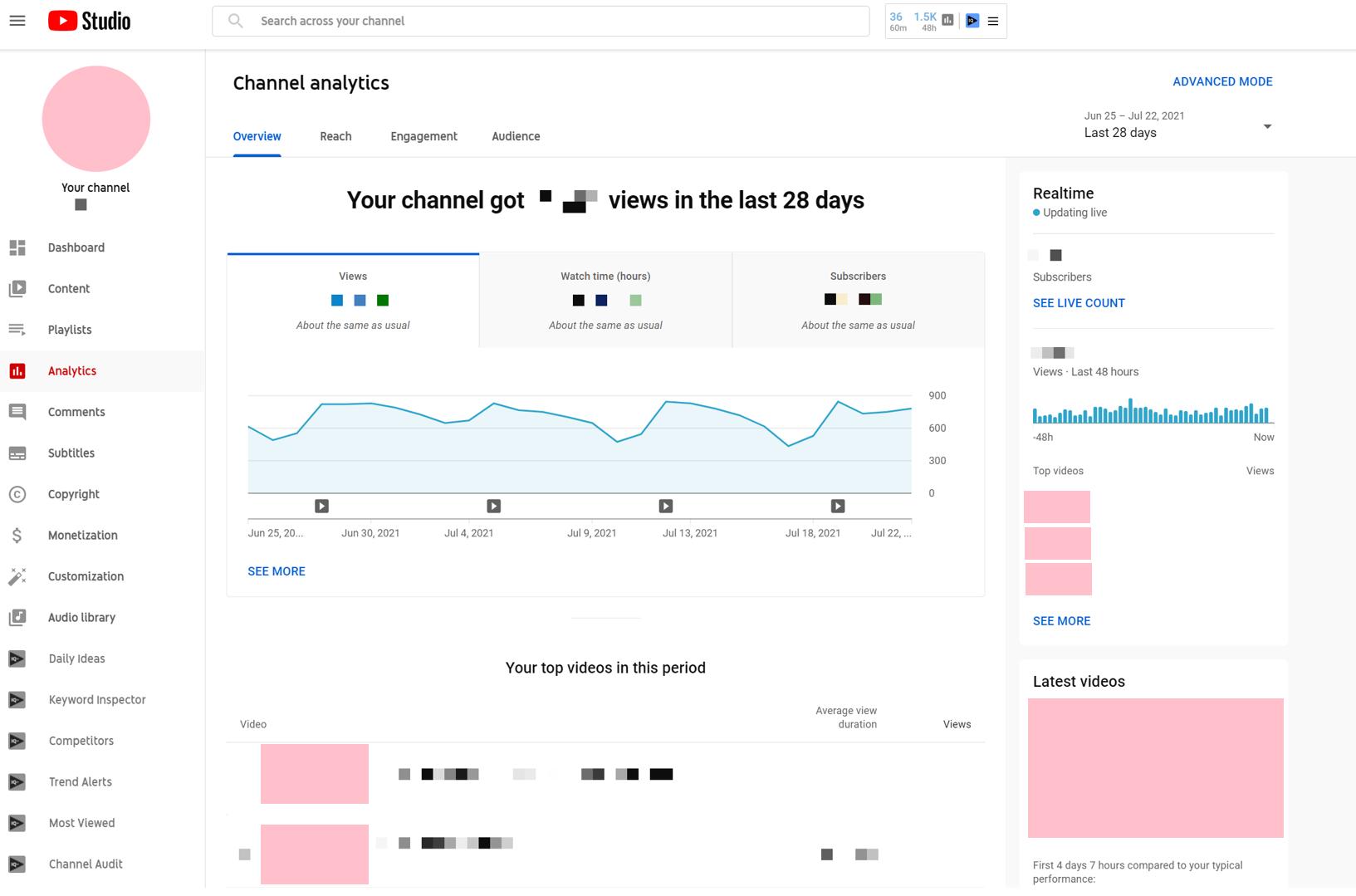The width and height of the screenshot is (1356, 896).
Task: Click the YouTube Studio logo
Action: tap(88, 21)
